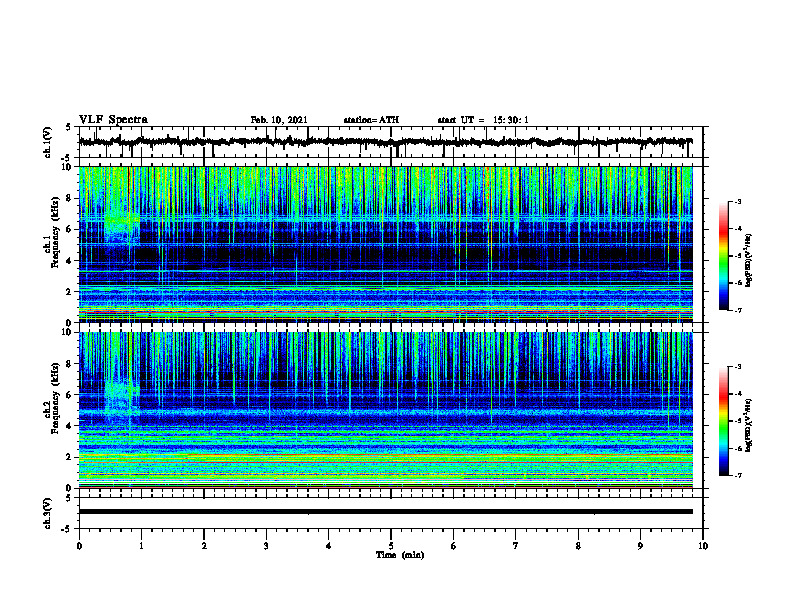Image resolution: width=792 pixels, height=612 pixels.
Task: Click the "ch.1(V)" waveform axis label
Action: click(x=48, y=142)
